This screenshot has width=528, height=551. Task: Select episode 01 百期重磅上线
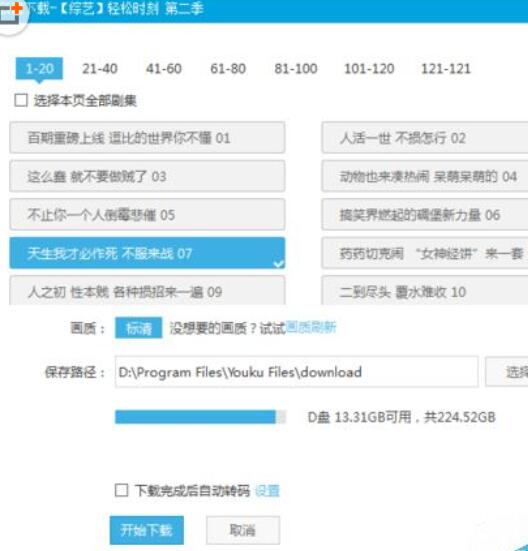147,137
